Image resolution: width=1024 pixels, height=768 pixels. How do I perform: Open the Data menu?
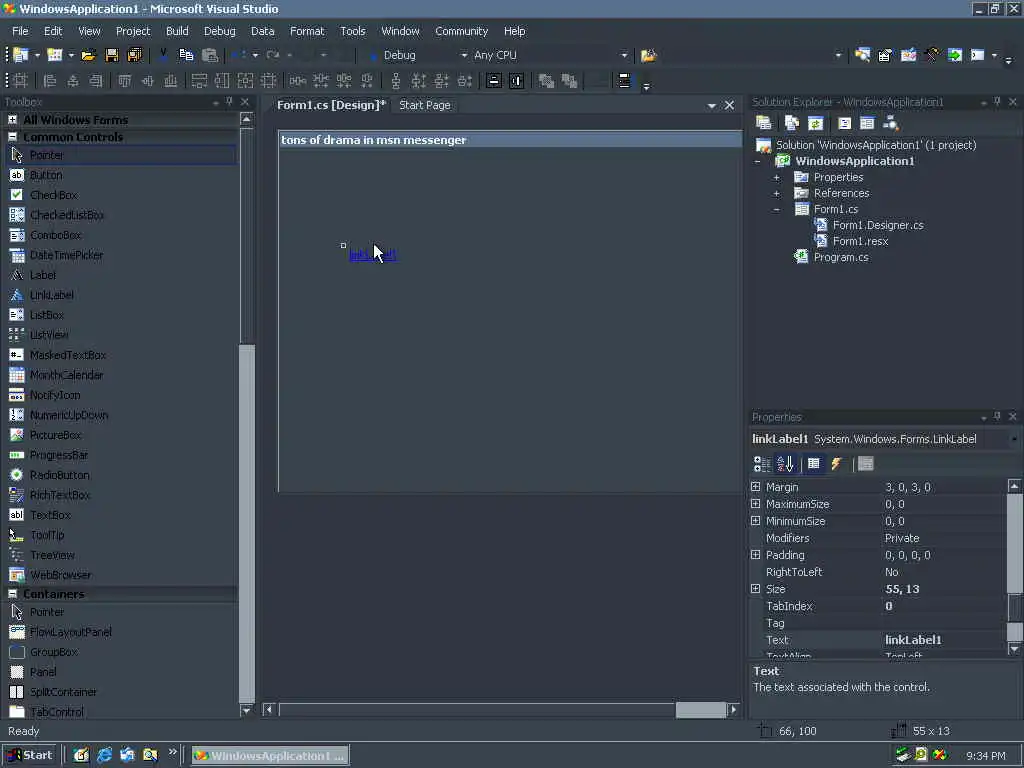click(263, 31)
